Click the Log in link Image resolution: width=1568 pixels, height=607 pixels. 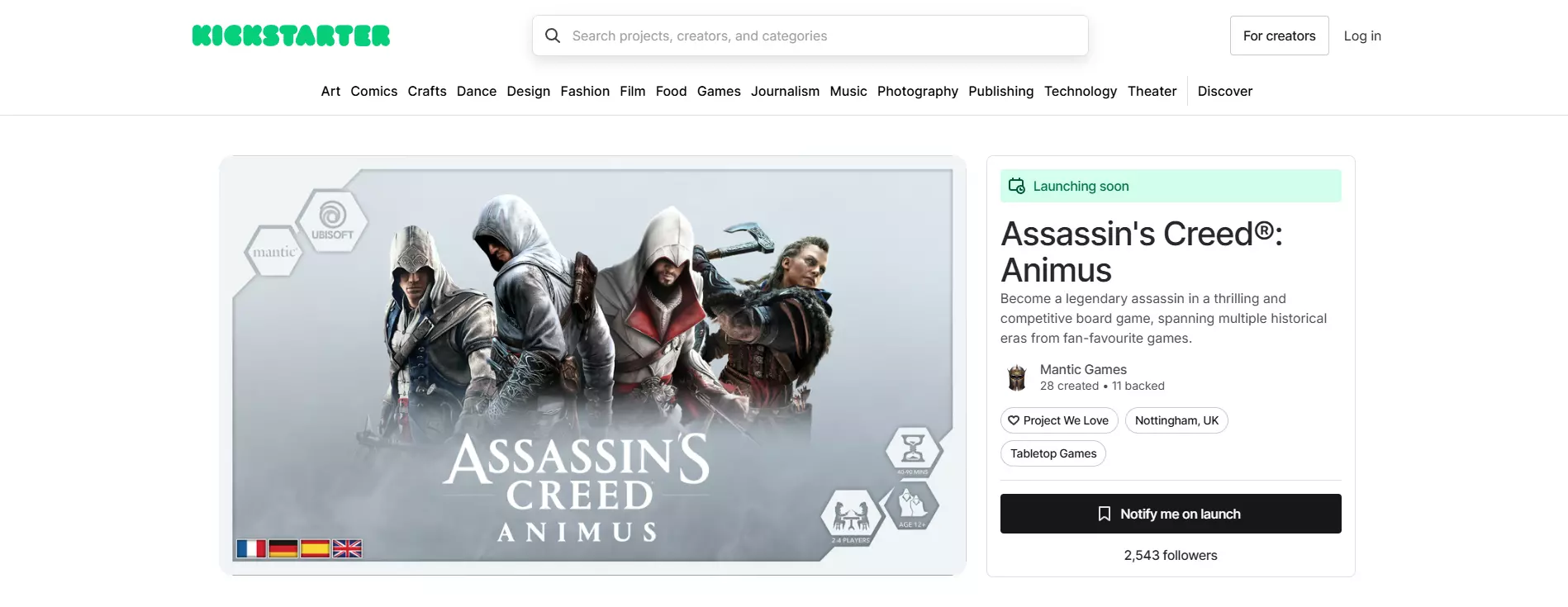[x=1362, y=36]
